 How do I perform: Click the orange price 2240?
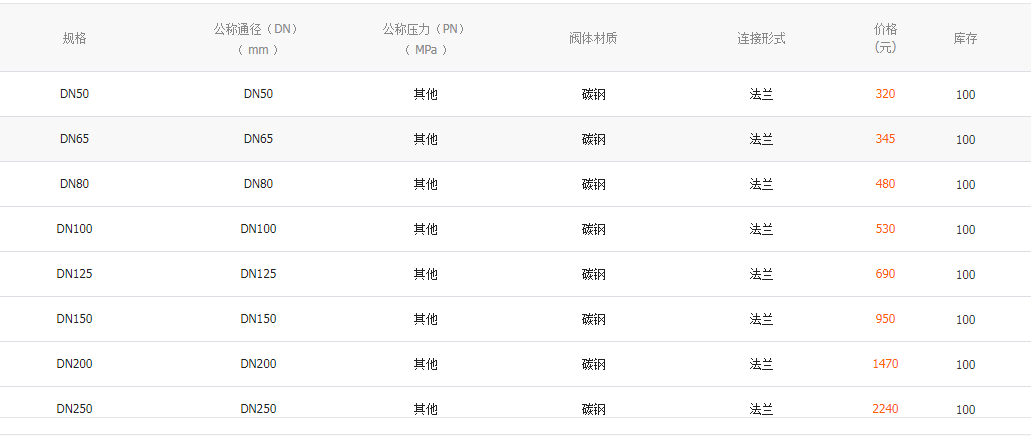(885, 408)
